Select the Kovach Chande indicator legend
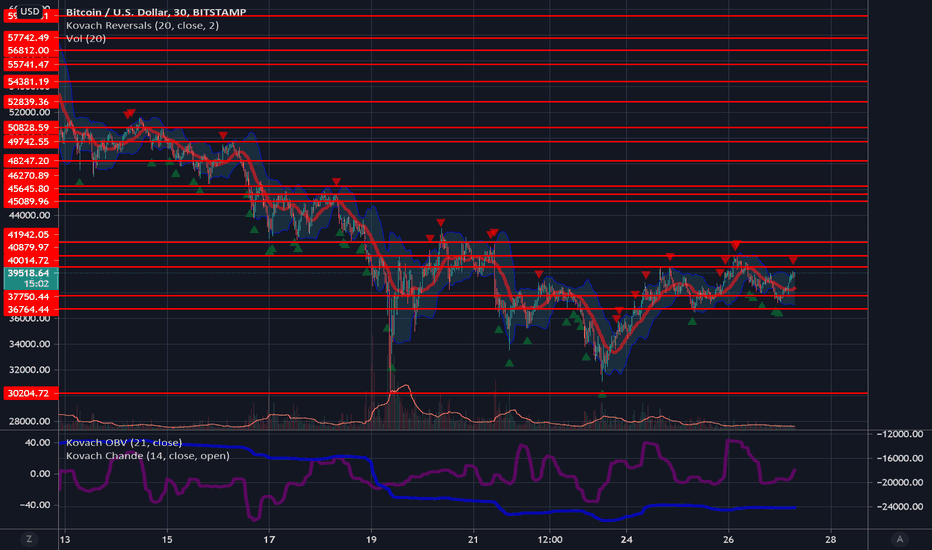This screenshot has width=932, height=550. click(147, 455)
